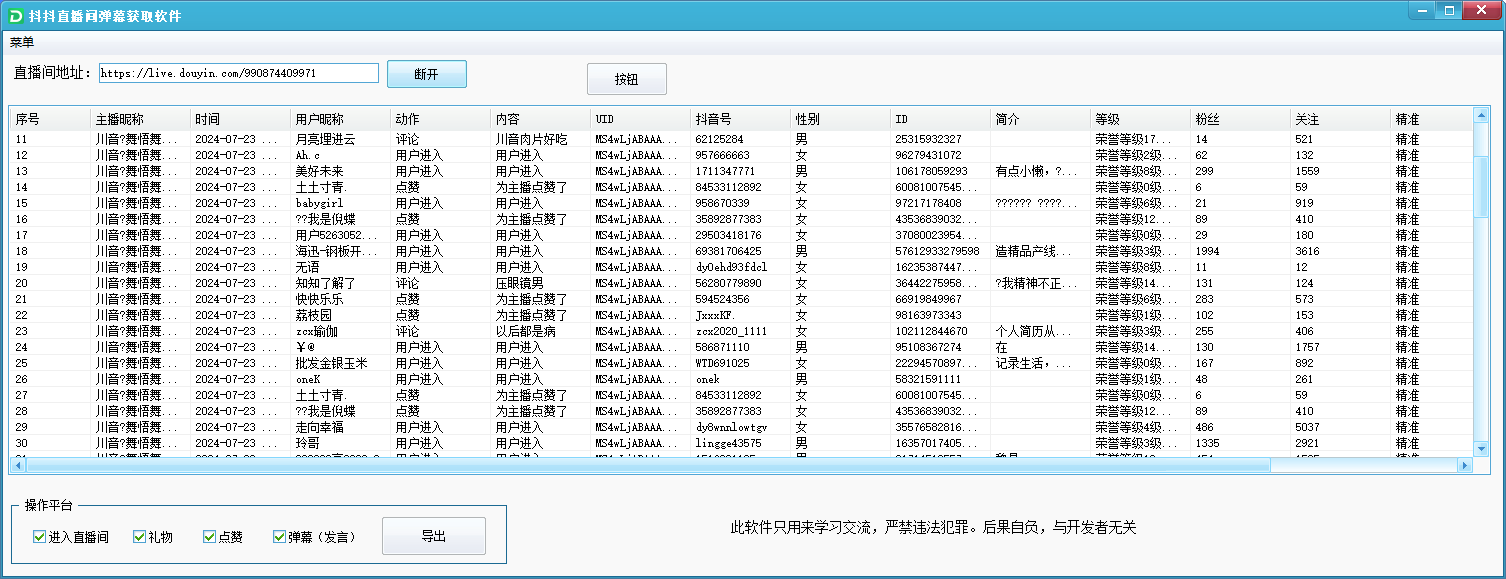Click the 动作 column header
This screenshot has width=1506, height=579.
click(x=440, y=119)
